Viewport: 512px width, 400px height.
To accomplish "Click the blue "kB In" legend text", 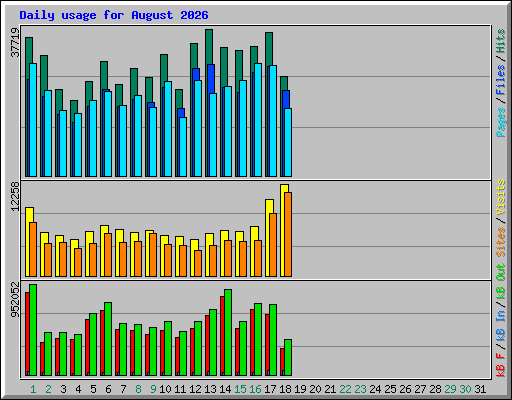I will [501, 325].
